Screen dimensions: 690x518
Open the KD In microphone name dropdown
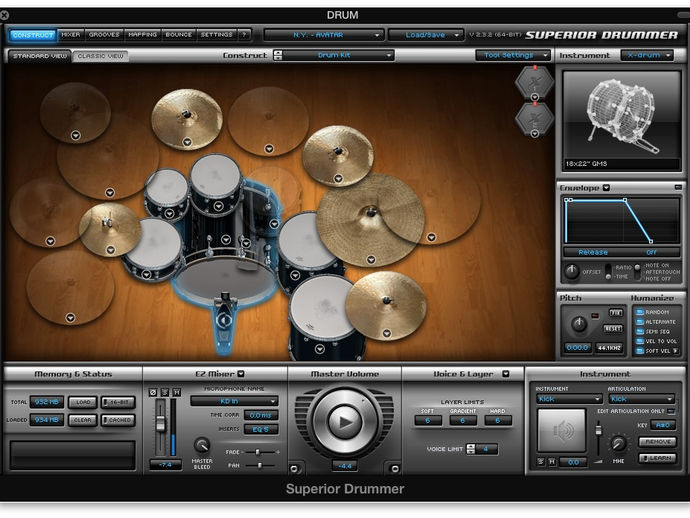click(x=234, y=401)
